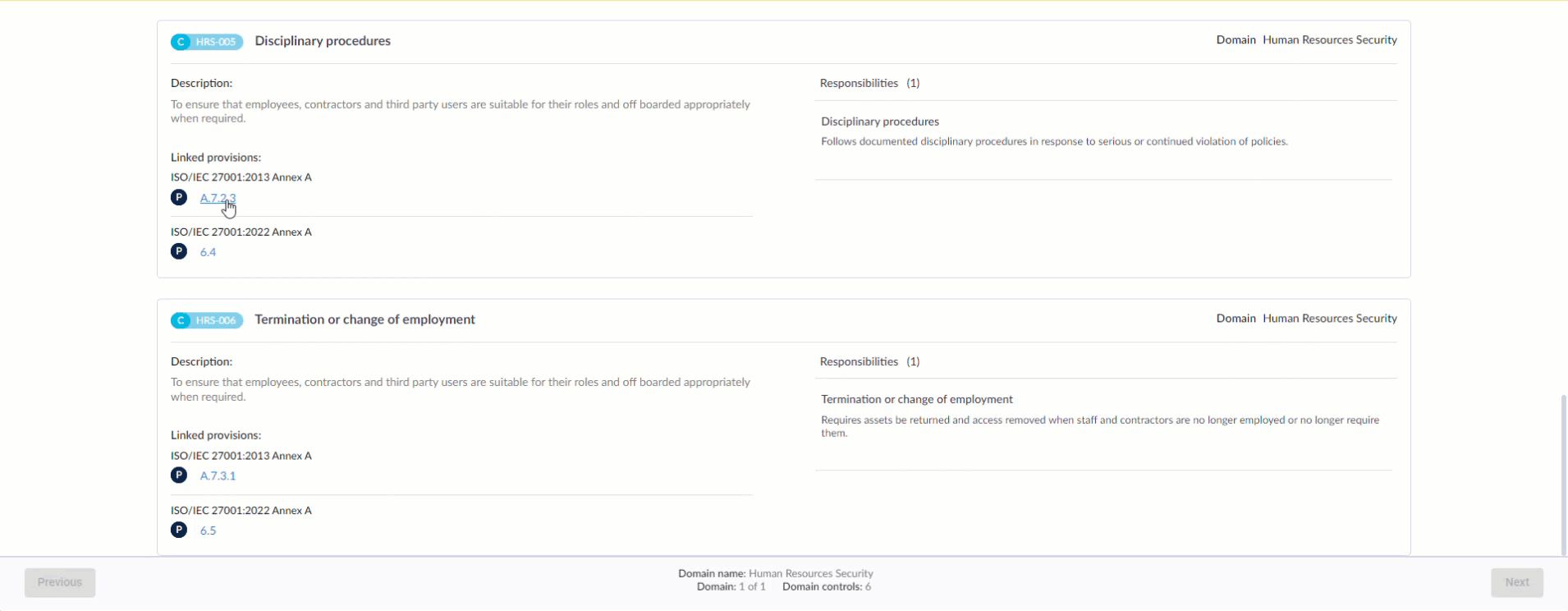Image resolution: width=1568 pixels, height=611 pixels.
Task: Click the P icon beside provision 6.4
Action: click(179, 251)
